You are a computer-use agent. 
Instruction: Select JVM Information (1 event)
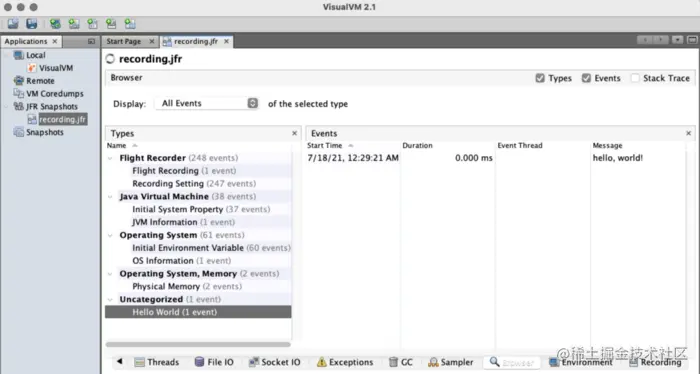pyautogui.click(x=198, y=222)
